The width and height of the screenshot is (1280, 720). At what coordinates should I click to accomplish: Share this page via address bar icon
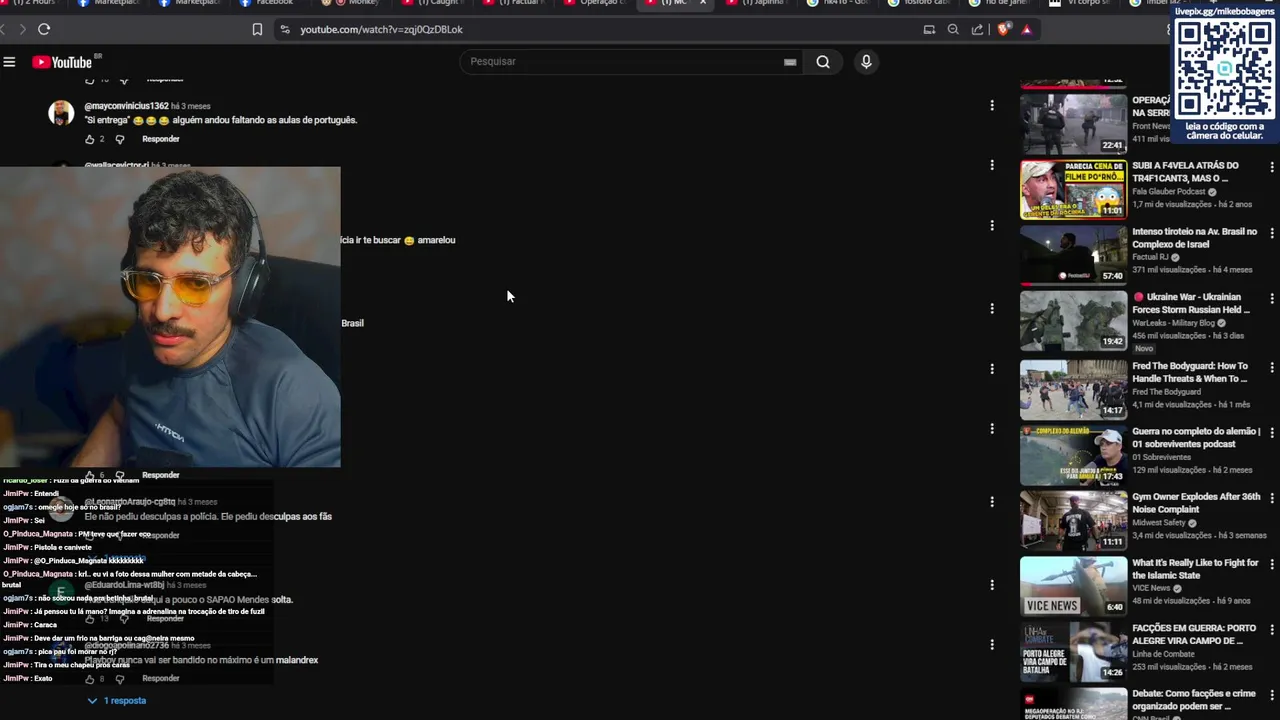[977, 29]
